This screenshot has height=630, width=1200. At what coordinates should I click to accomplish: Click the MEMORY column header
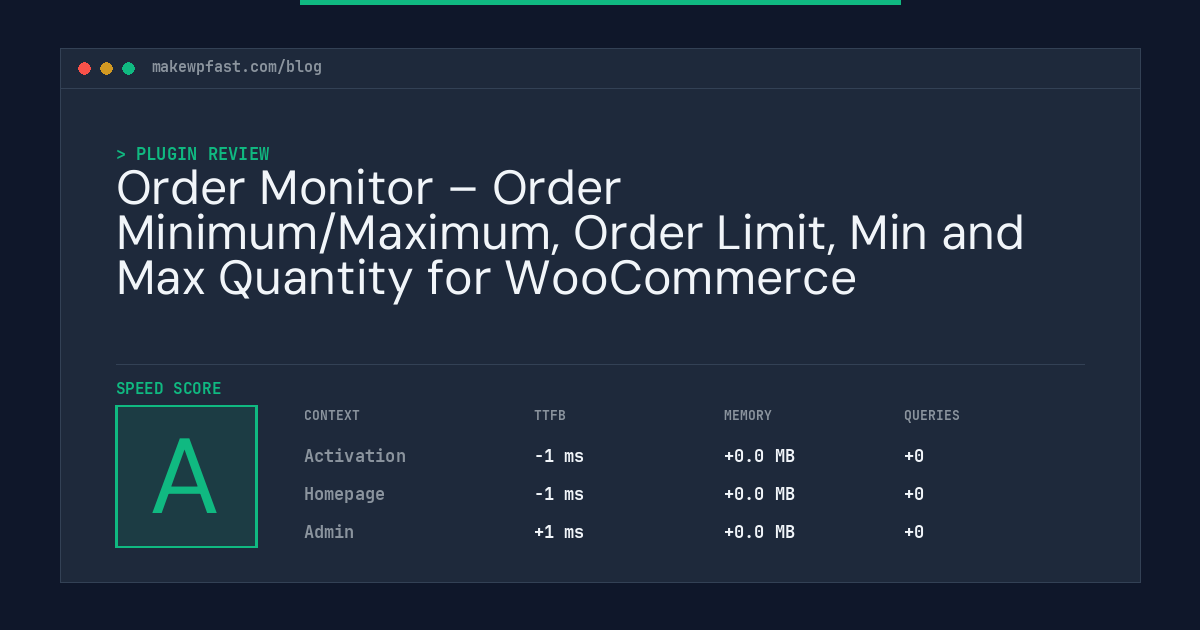point(748,415)
